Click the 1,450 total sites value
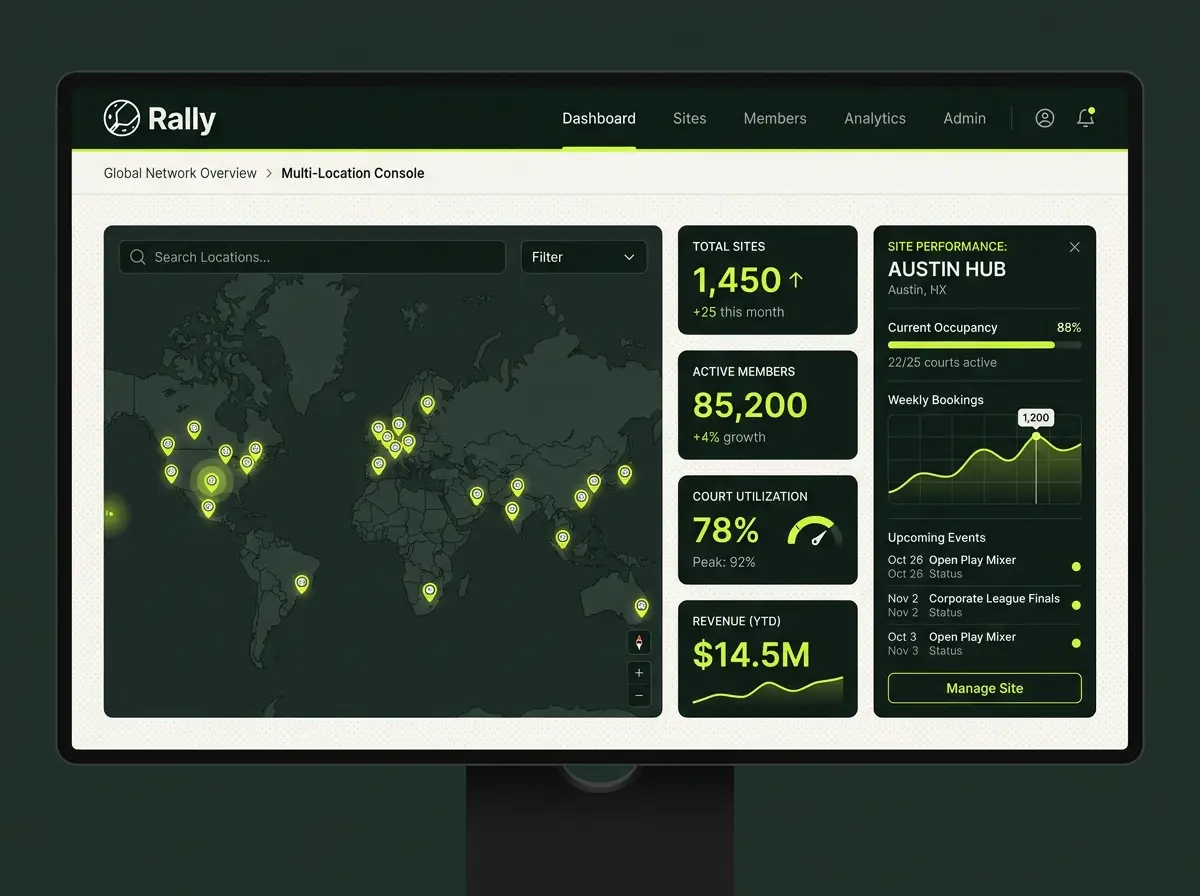The image size is (1200, 896). 737,280
